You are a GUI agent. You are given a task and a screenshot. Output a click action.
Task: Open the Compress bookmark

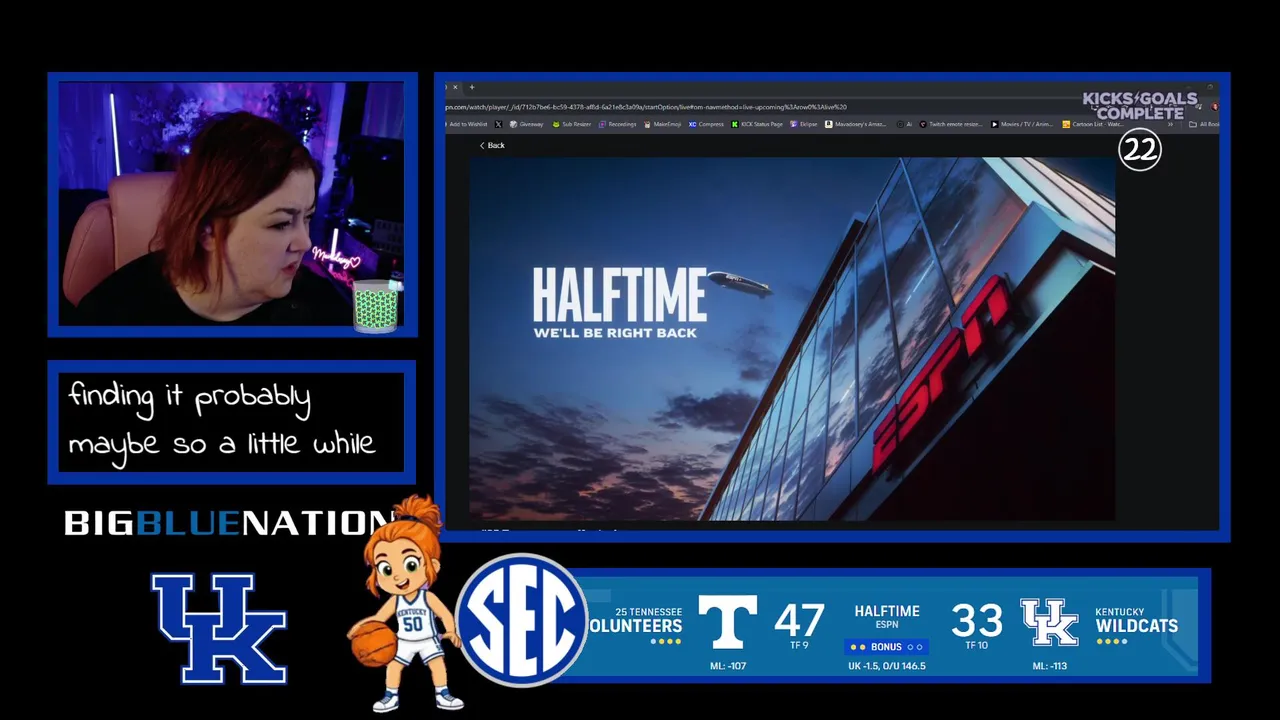tap(706, 124)
